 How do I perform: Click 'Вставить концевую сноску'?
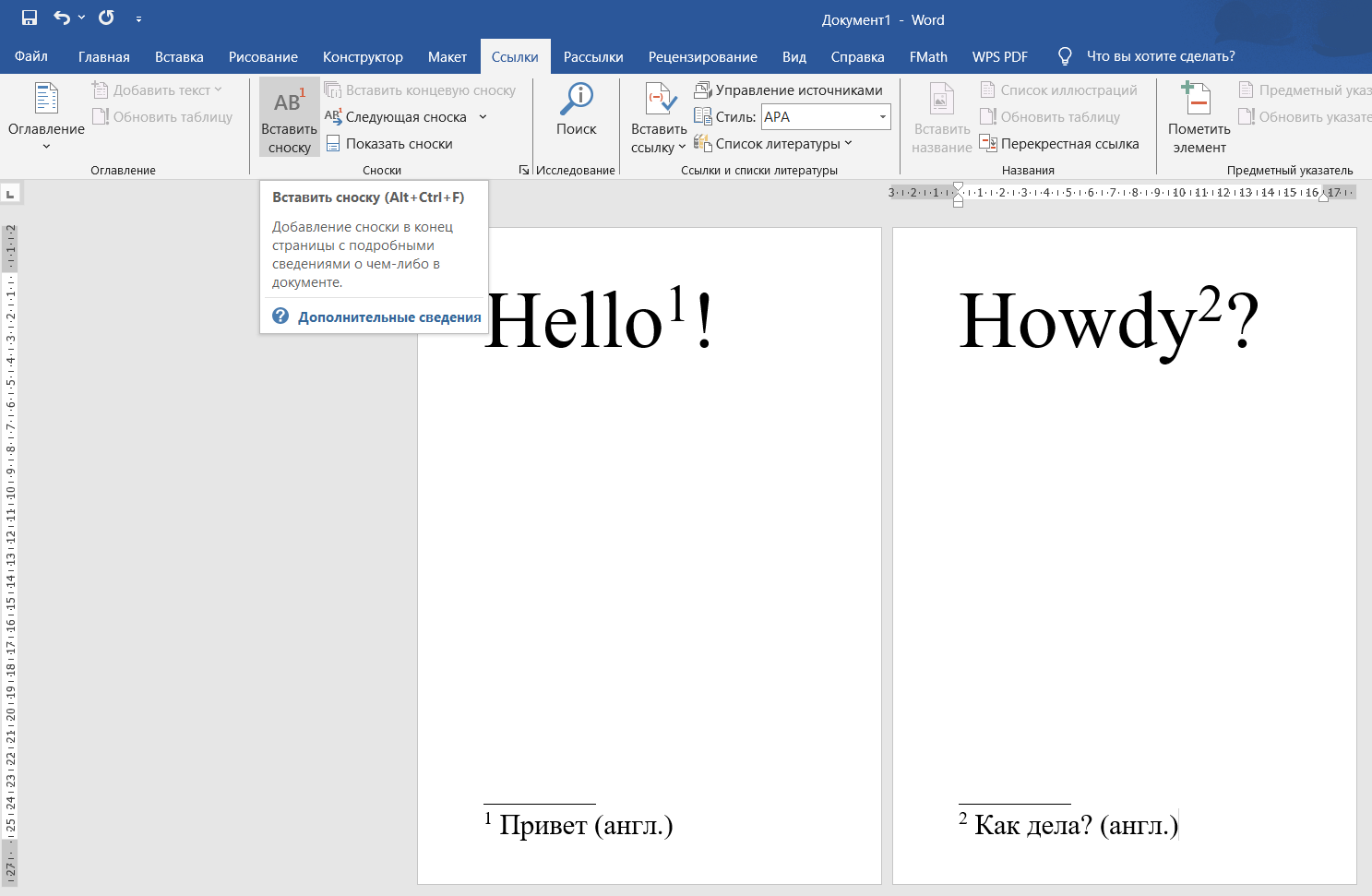point(420,90)
